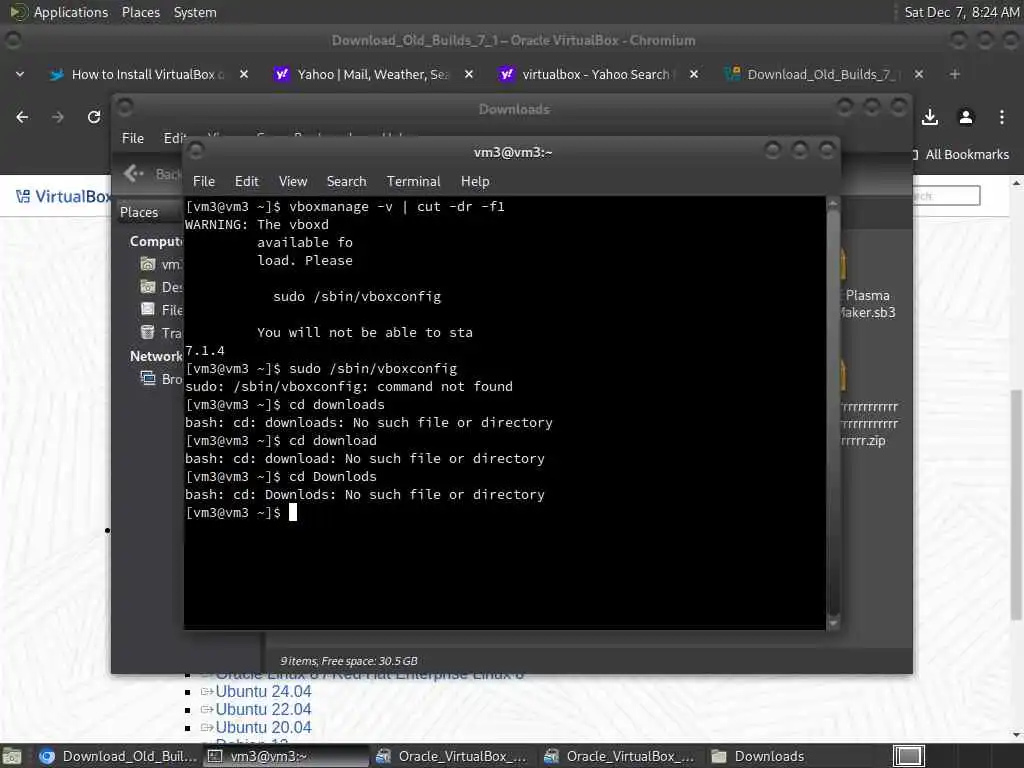Viewport: 1024px width, 768px height.
Task: Select the vm3 home folder icon in sidebar
Action: click(x=148, y=264)
